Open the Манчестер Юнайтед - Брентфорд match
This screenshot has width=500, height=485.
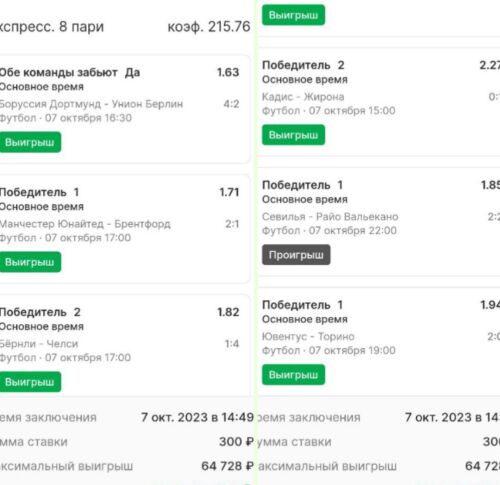[85, 224]
